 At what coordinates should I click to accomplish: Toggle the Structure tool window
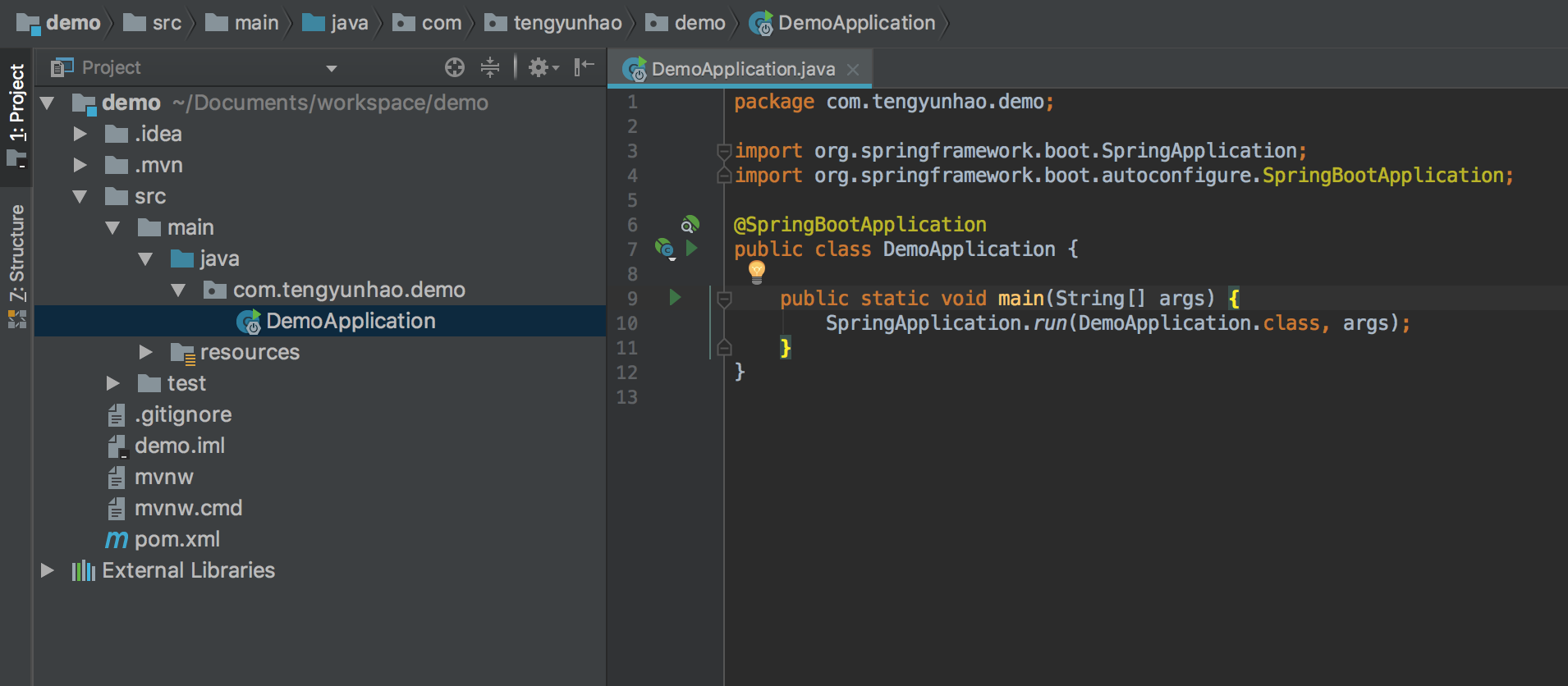click(x=16, y=254)
